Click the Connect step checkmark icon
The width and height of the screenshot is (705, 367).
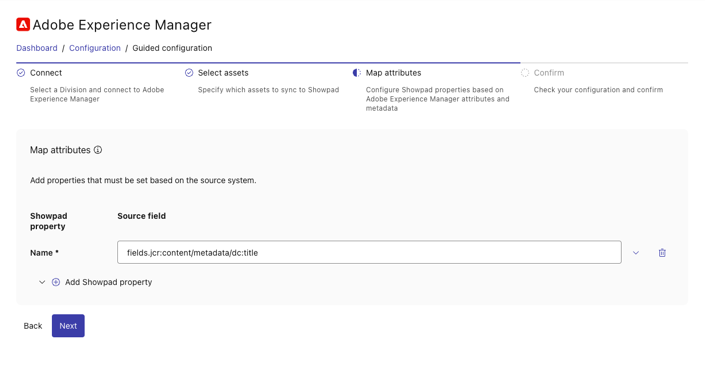click(x=21, y=73)
